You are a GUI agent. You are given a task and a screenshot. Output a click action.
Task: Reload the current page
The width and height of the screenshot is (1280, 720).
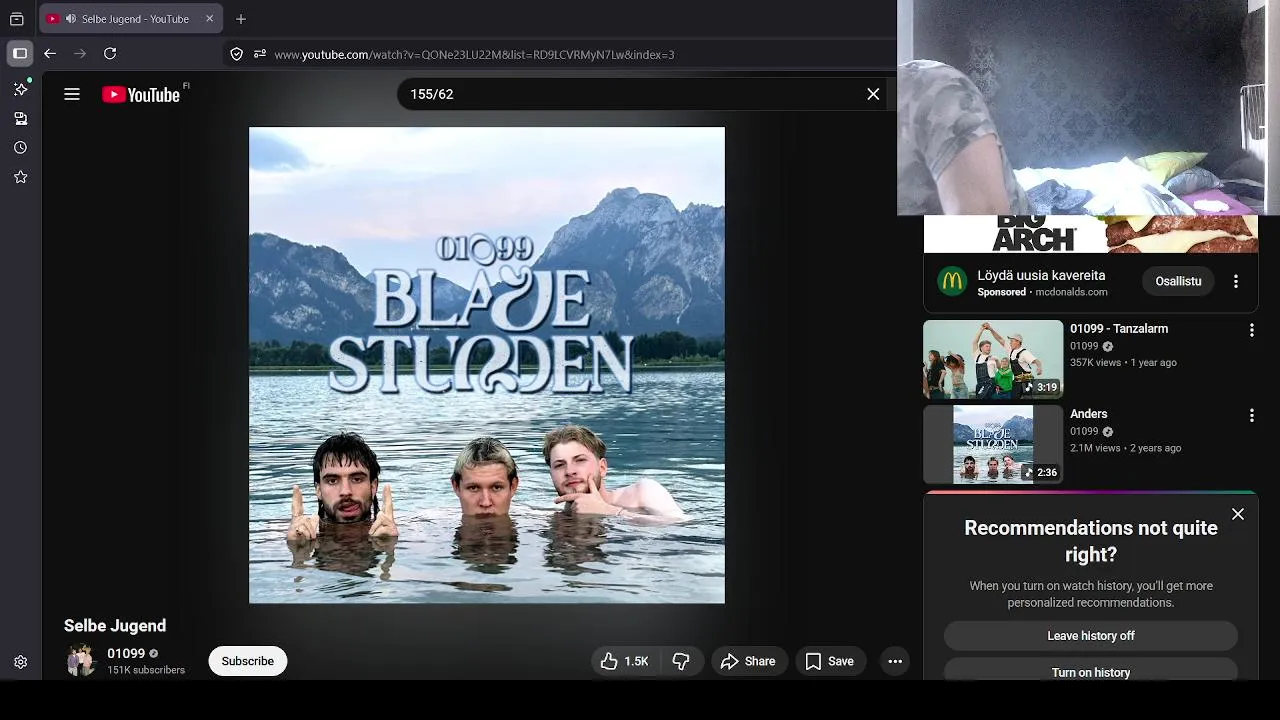pyautogui.click(x=110, y=54)
